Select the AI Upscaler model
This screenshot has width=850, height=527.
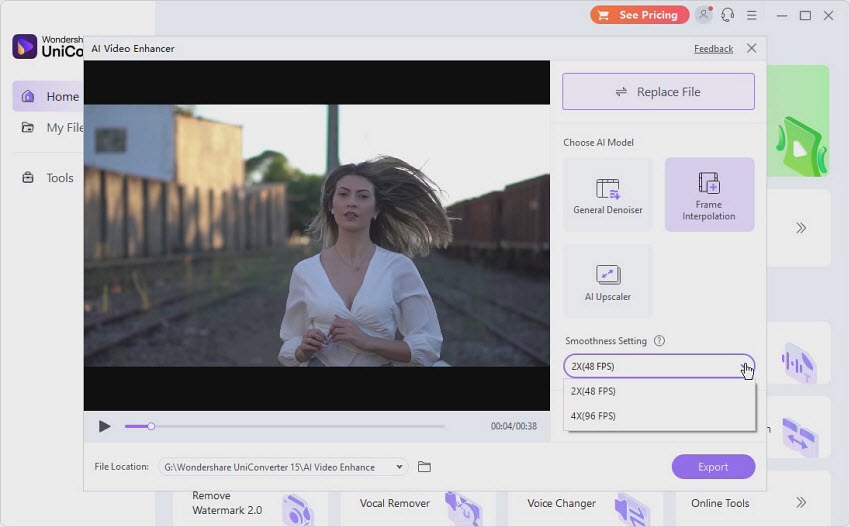pyautogui.click(x=608, y=281)
